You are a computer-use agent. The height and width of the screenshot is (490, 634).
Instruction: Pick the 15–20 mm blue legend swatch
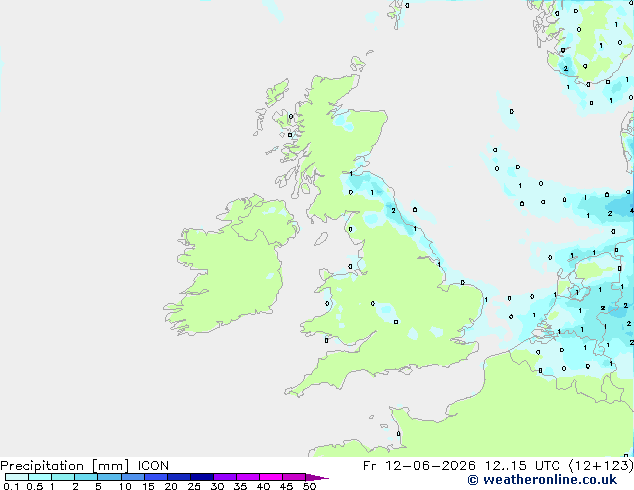[156, 477]
